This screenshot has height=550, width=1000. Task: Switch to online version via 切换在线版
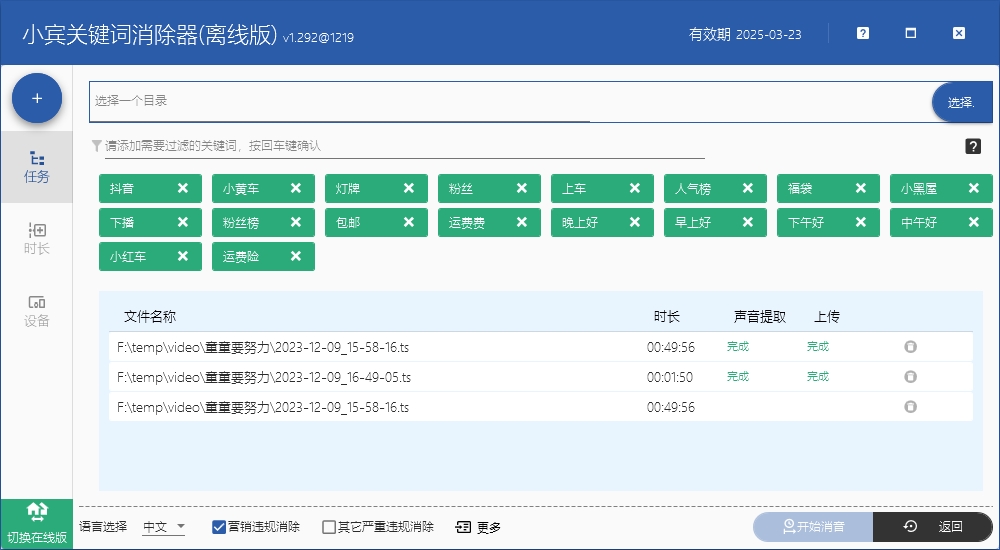pyautogui.click(x=36, y=524)
